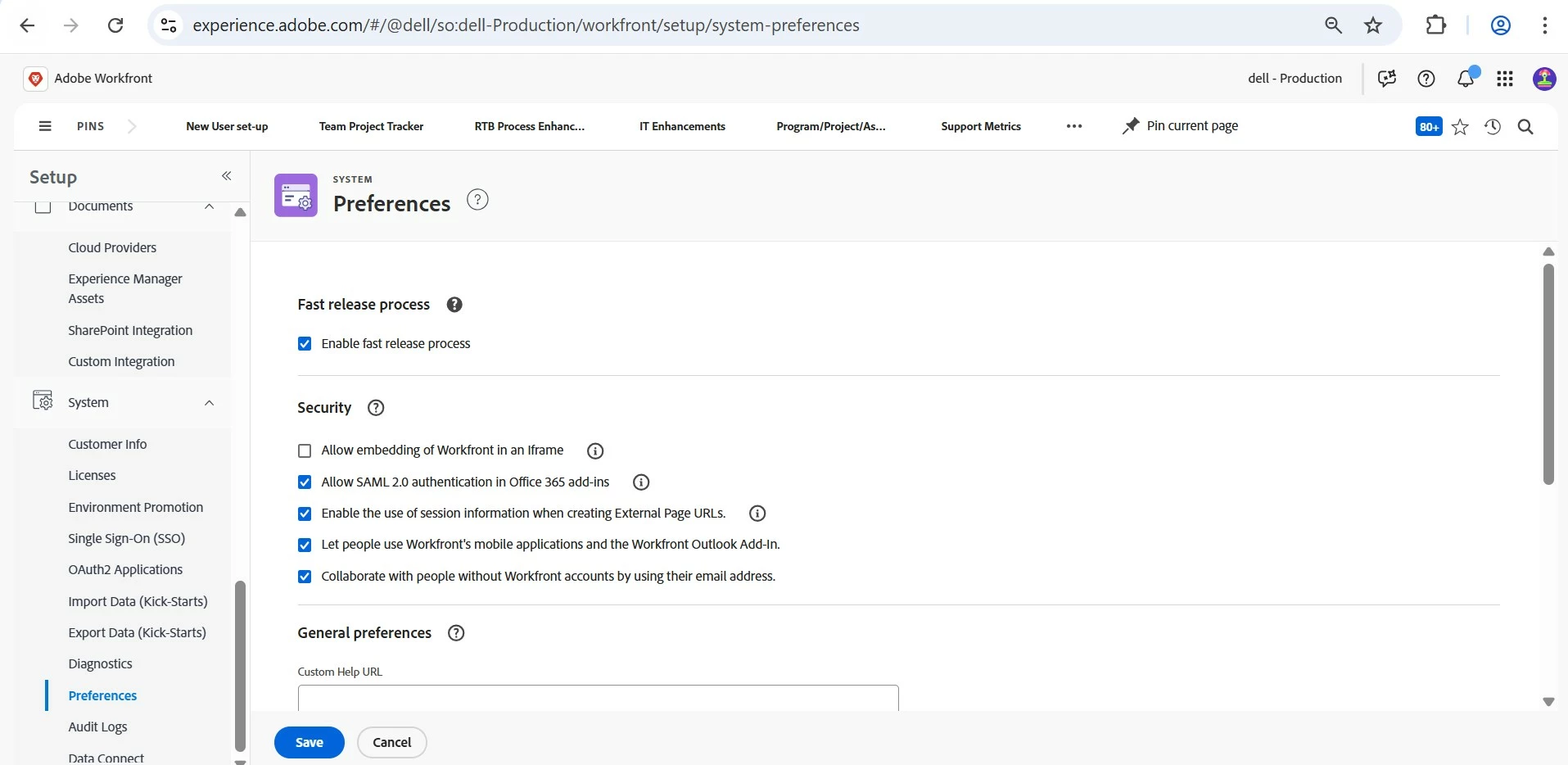
Task: Collapse the Documents section chevron
Action: pyautogui.click(x=209, y=206)
